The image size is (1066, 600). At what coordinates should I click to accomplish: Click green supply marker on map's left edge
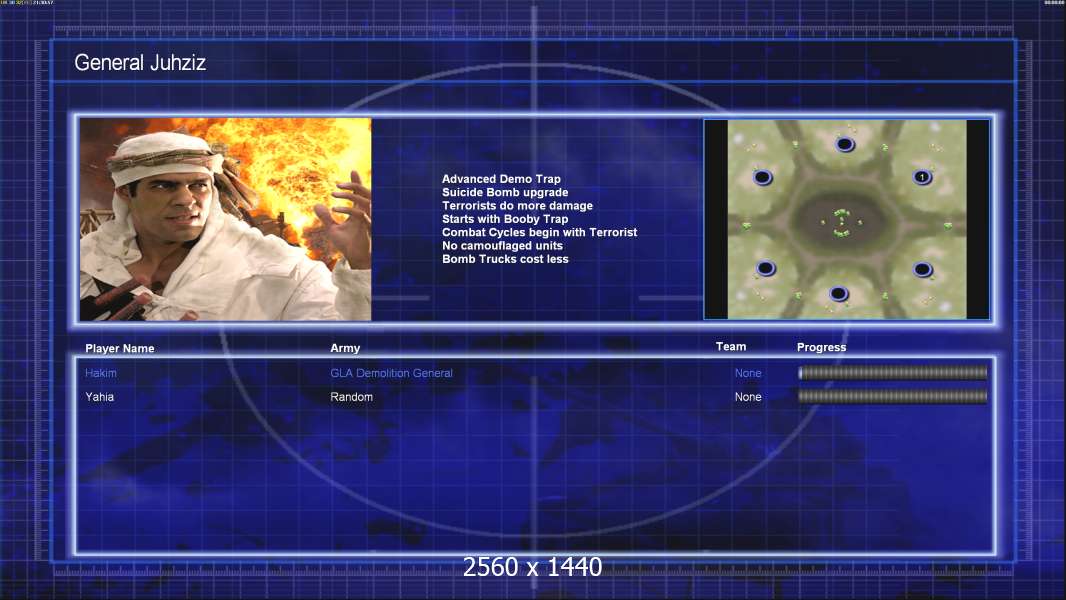pyautogui.click(x=746, y=225)
